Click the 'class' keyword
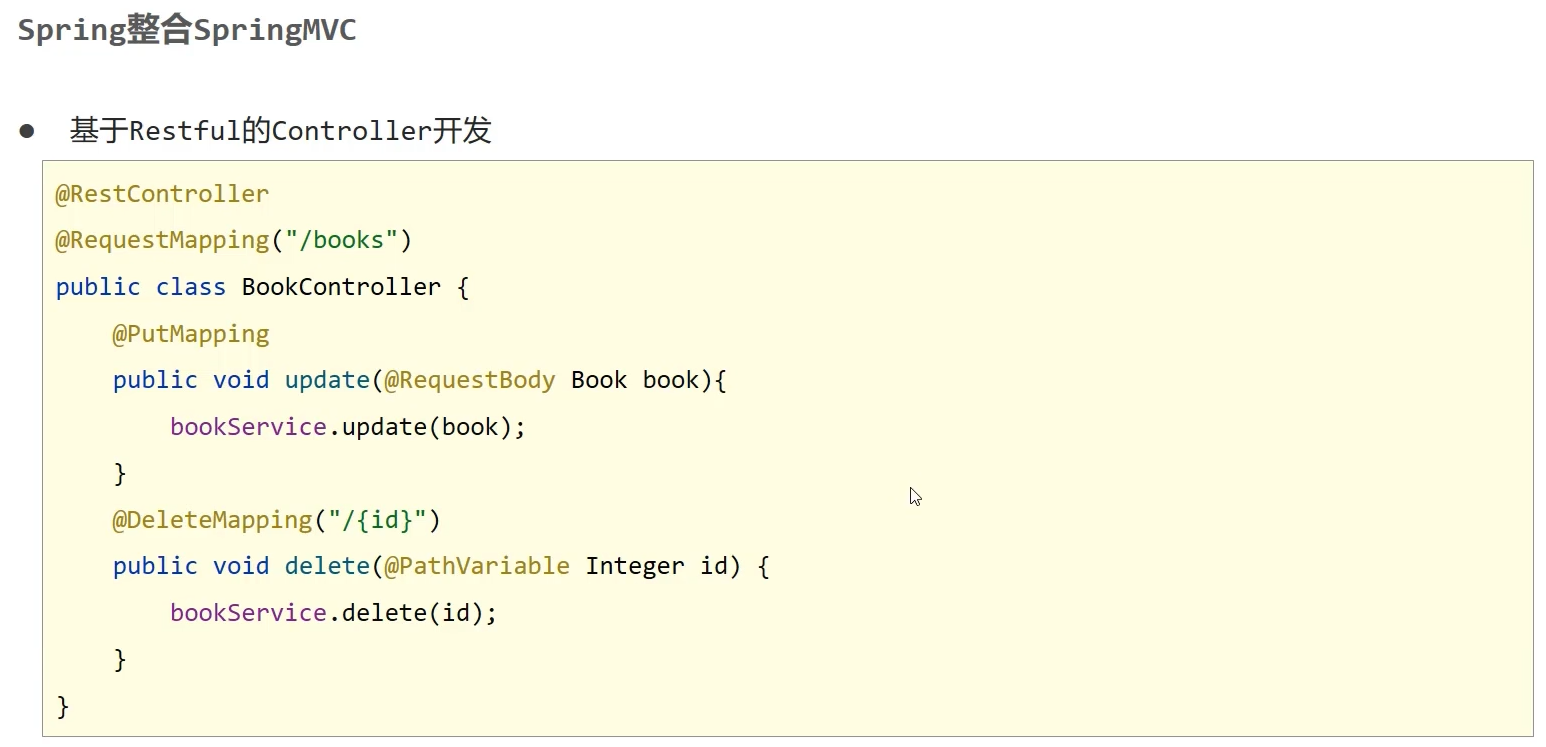Viewport: 1546px width, 747px height. 191,287
